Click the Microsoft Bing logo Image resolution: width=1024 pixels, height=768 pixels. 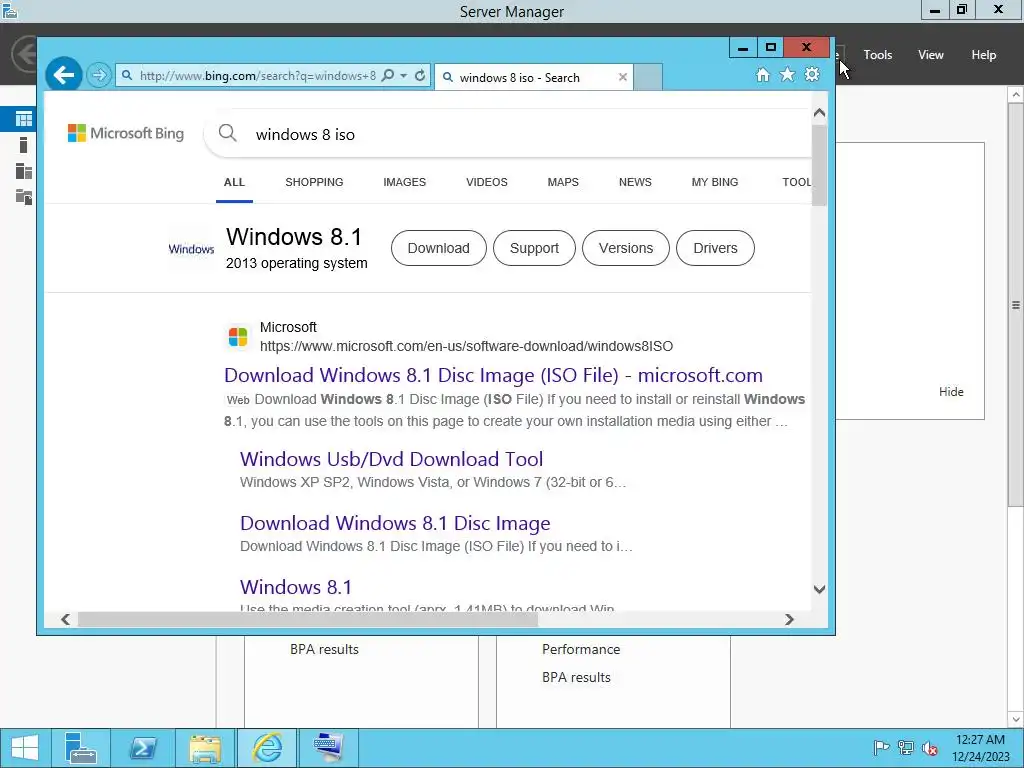click(x=126, y=133)
